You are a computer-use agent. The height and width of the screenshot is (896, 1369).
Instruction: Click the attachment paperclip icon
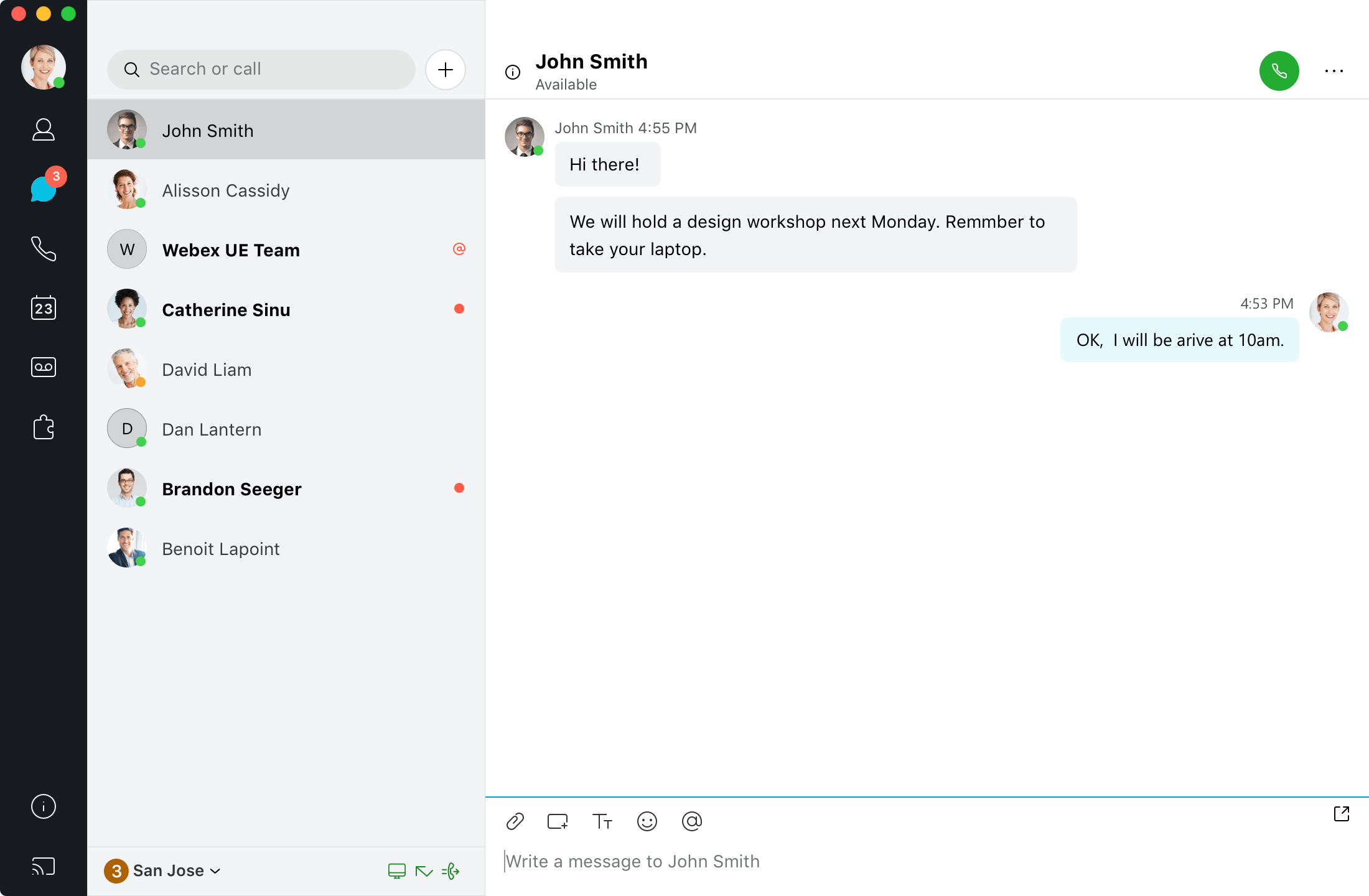[x=515, y=821]
